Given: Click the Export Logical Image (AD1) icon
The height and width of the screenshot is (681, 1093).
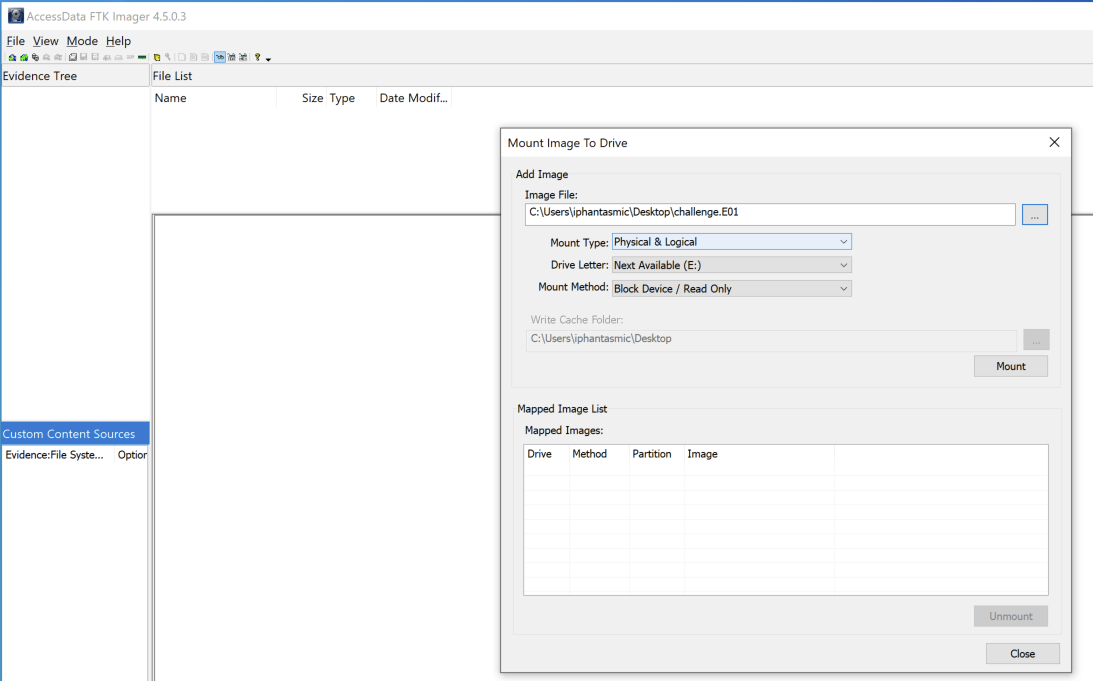Looking at the screenshot, I should tap(95, 57).
